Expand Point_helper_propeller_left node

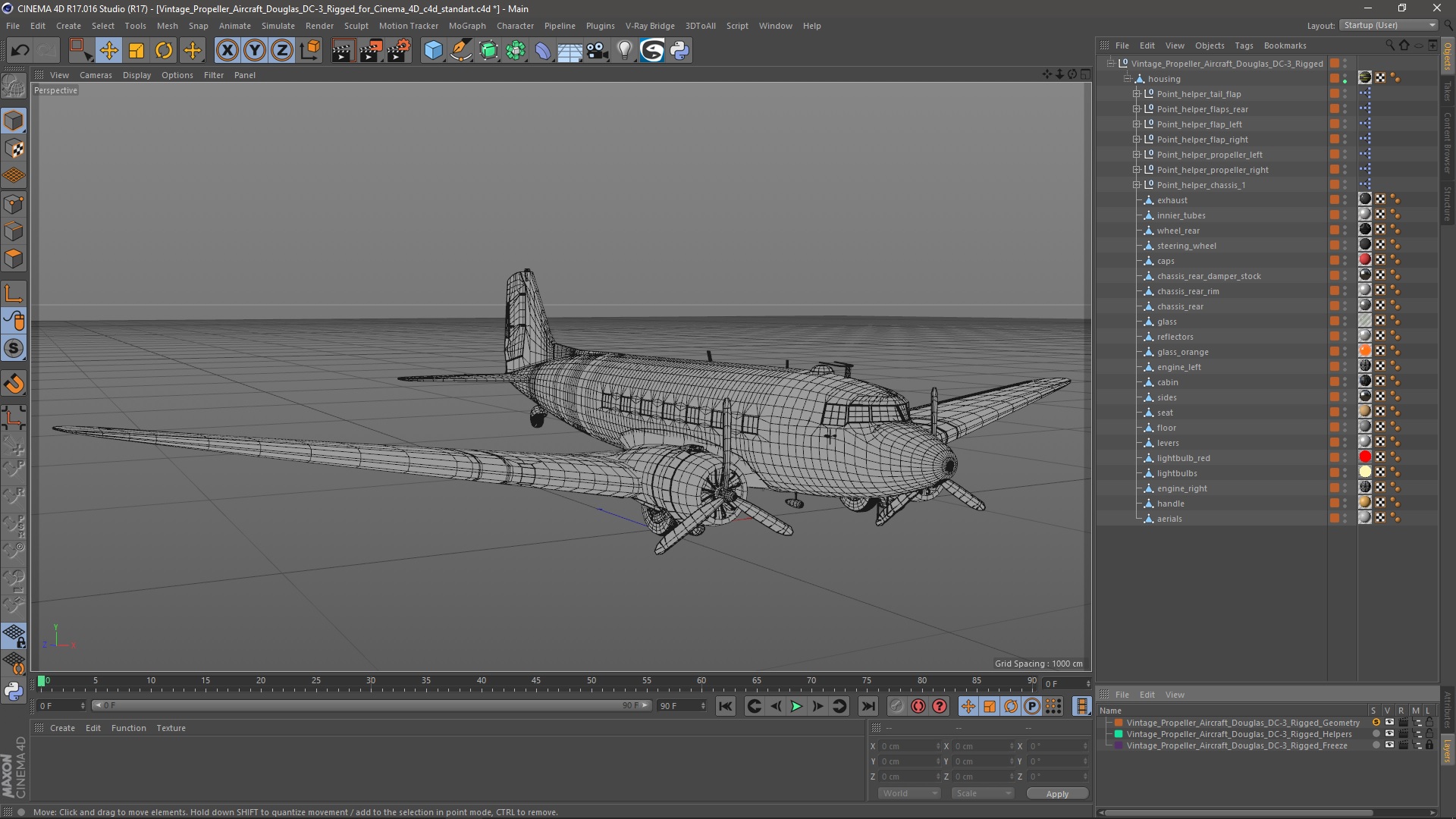point(1136,155)
